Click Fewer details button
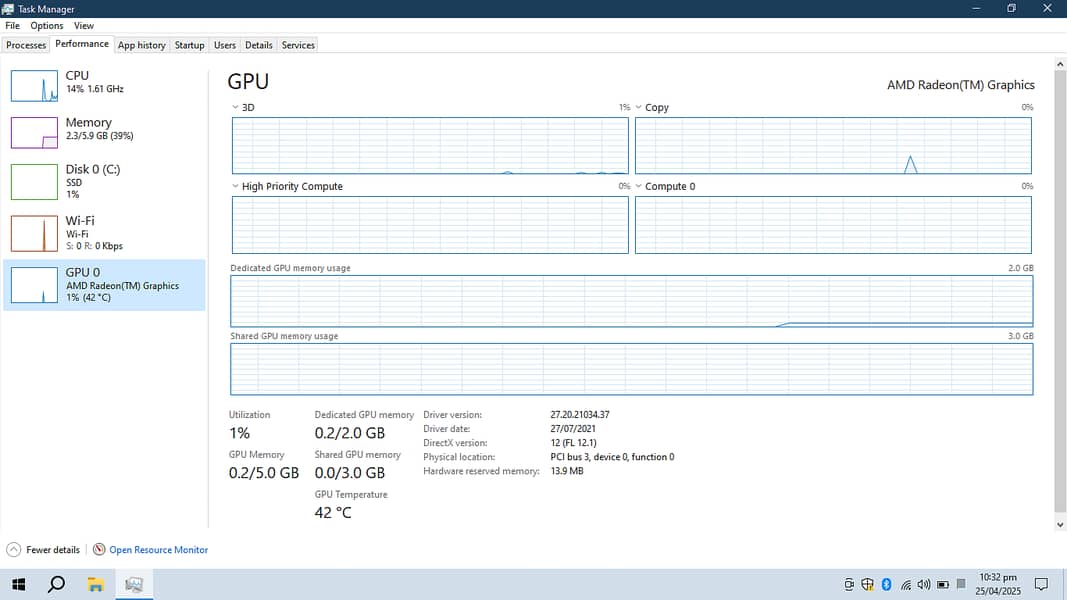The width and height of the screenshot is (1067, 600). 43,550
